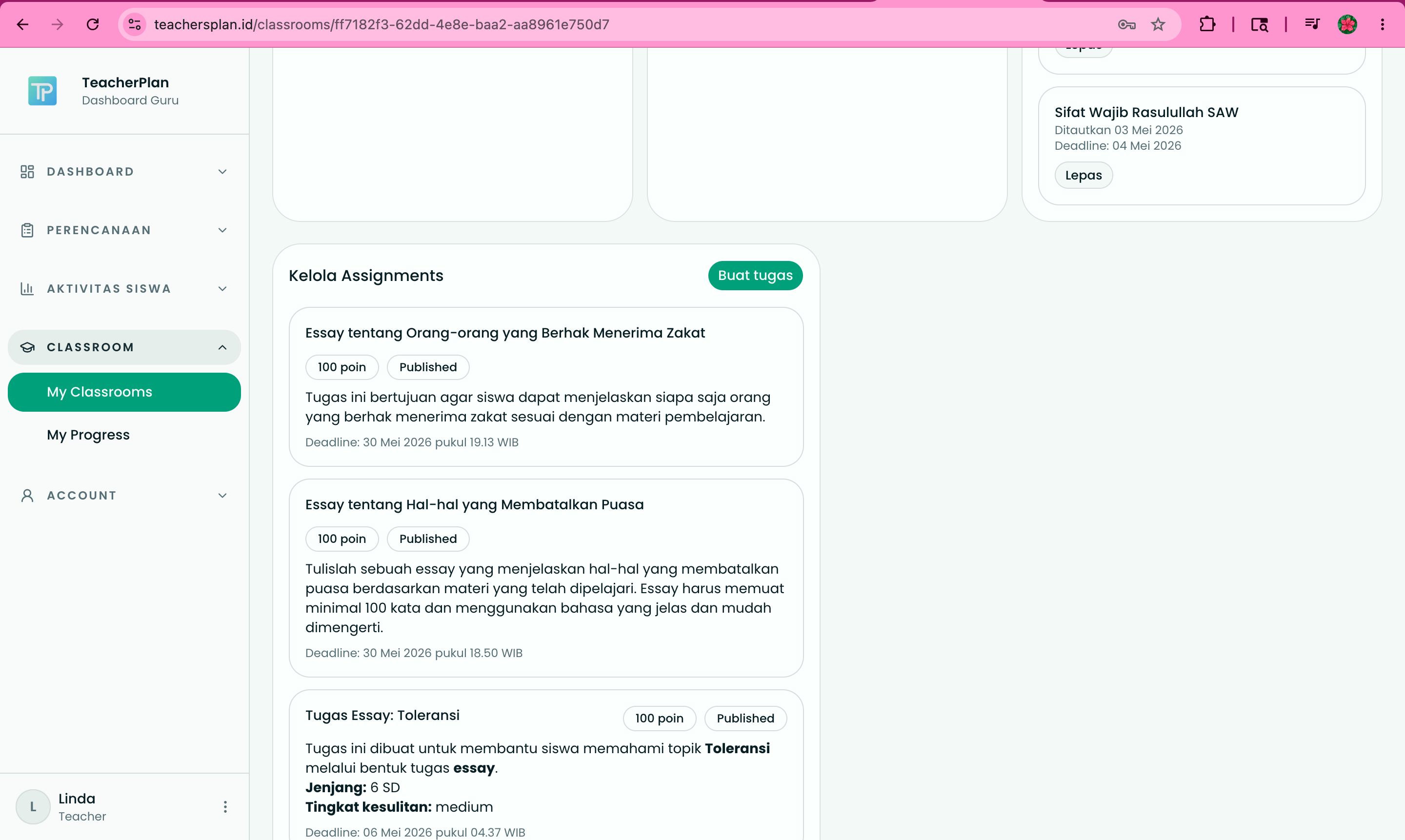This screenshot has width=1405, height=840.
Task: Click Published badge on Zakat essay
Action: (428, 367)
